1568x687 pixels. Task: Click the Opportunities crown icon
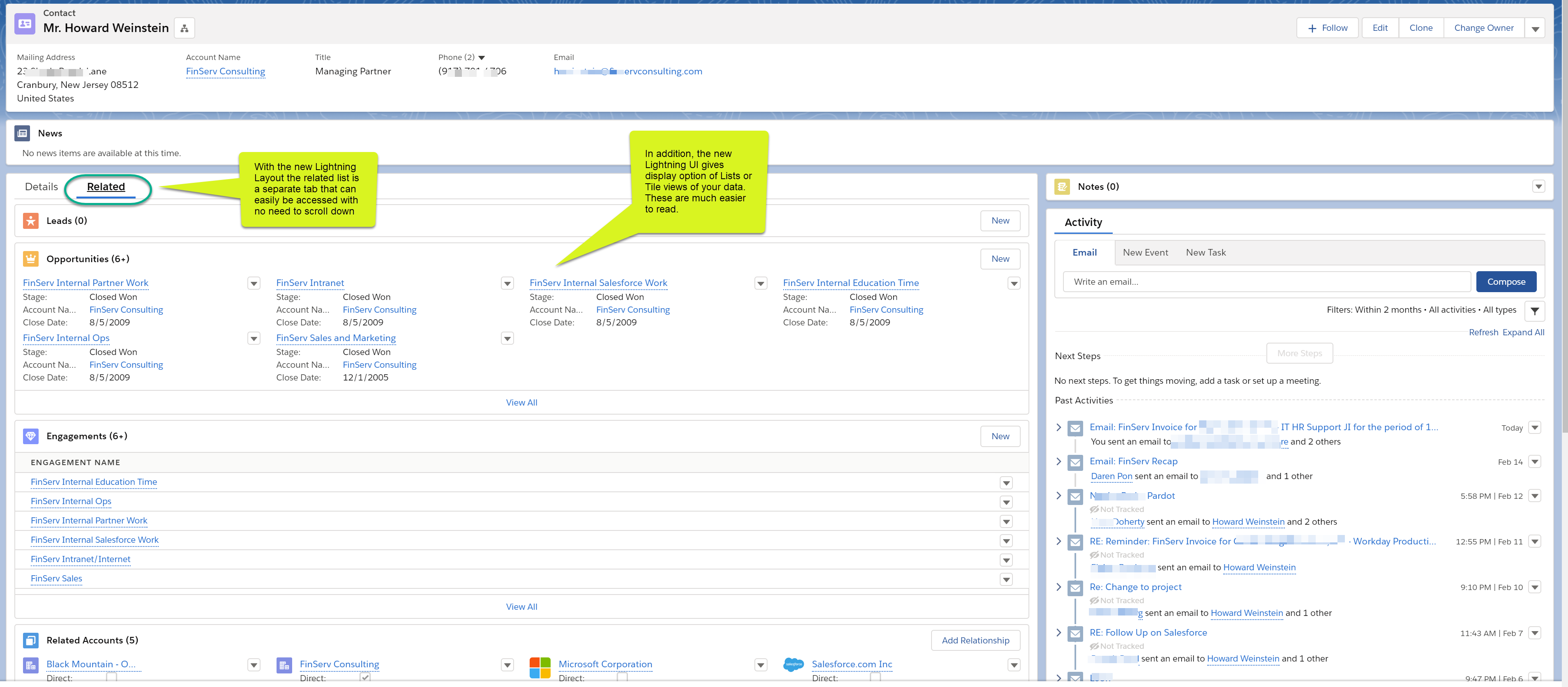point(30,258)
